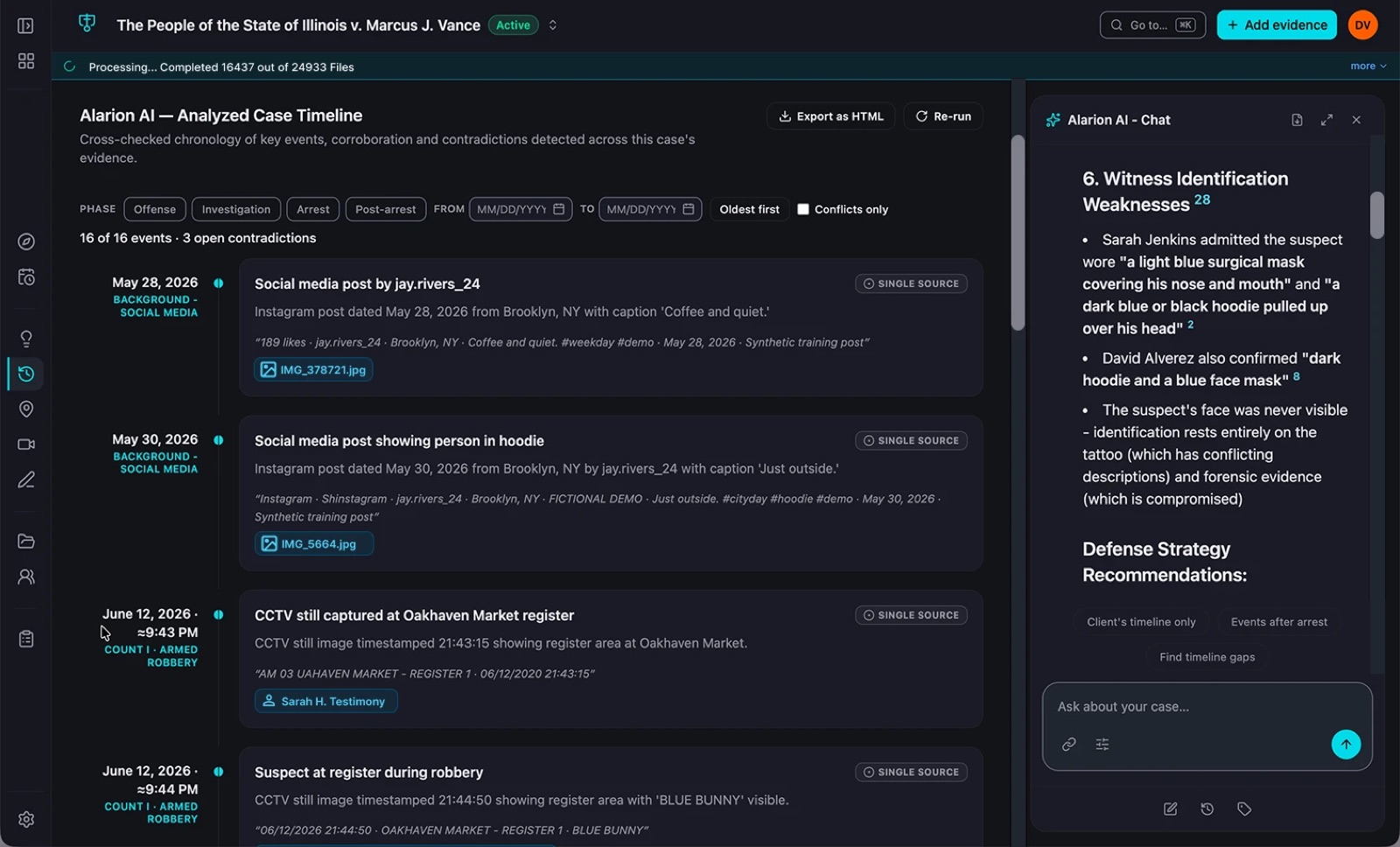Open the Go to search box

[x=1152, y=25]
